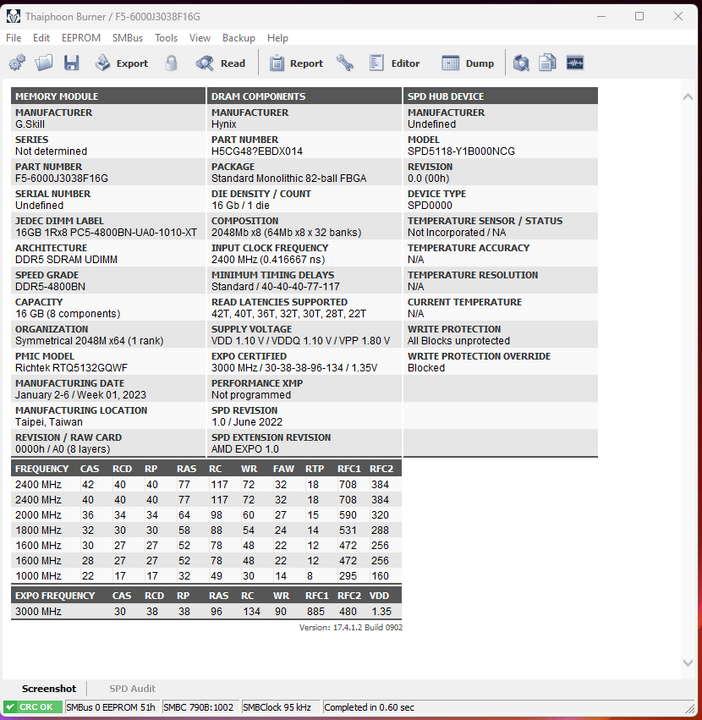Screen dimensions: 702x720
Task: Click the 1000 MHz frequency row
Action: [x=206, y=576]
